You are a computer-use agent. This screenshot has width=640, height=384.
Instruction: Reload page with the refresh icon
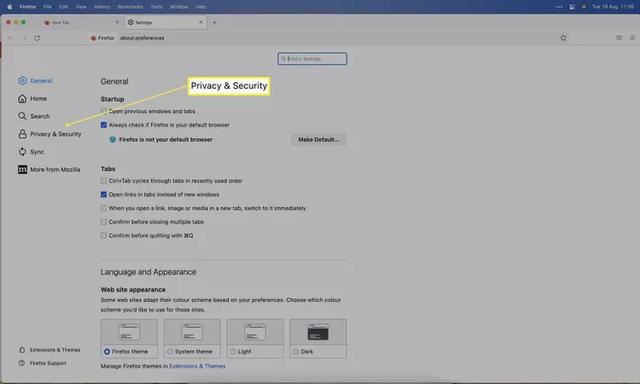37,38
